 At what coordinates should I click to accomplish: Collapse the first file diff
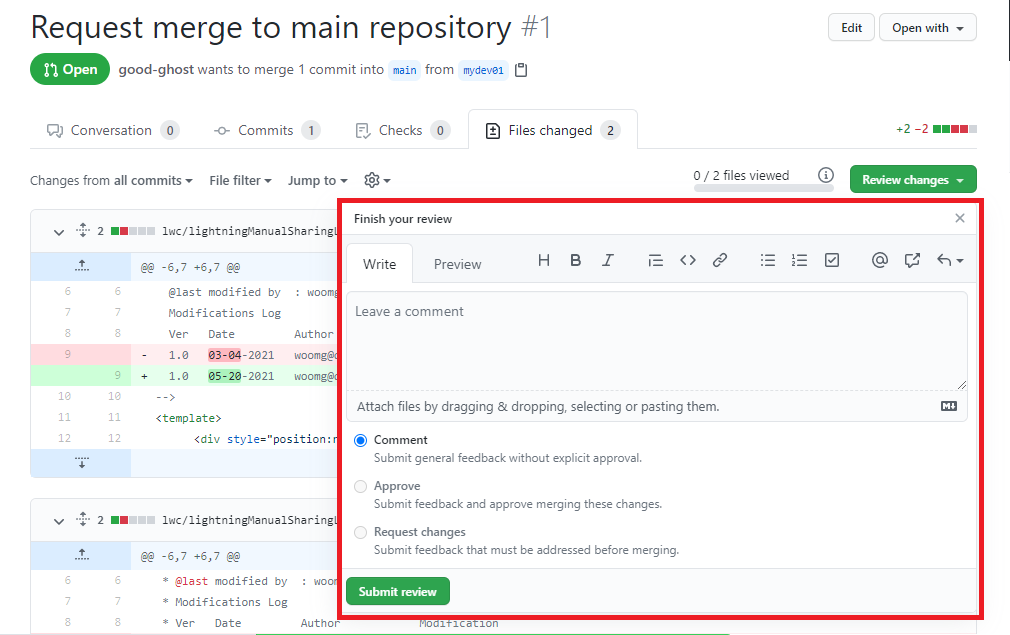click(x=58, y=230)
